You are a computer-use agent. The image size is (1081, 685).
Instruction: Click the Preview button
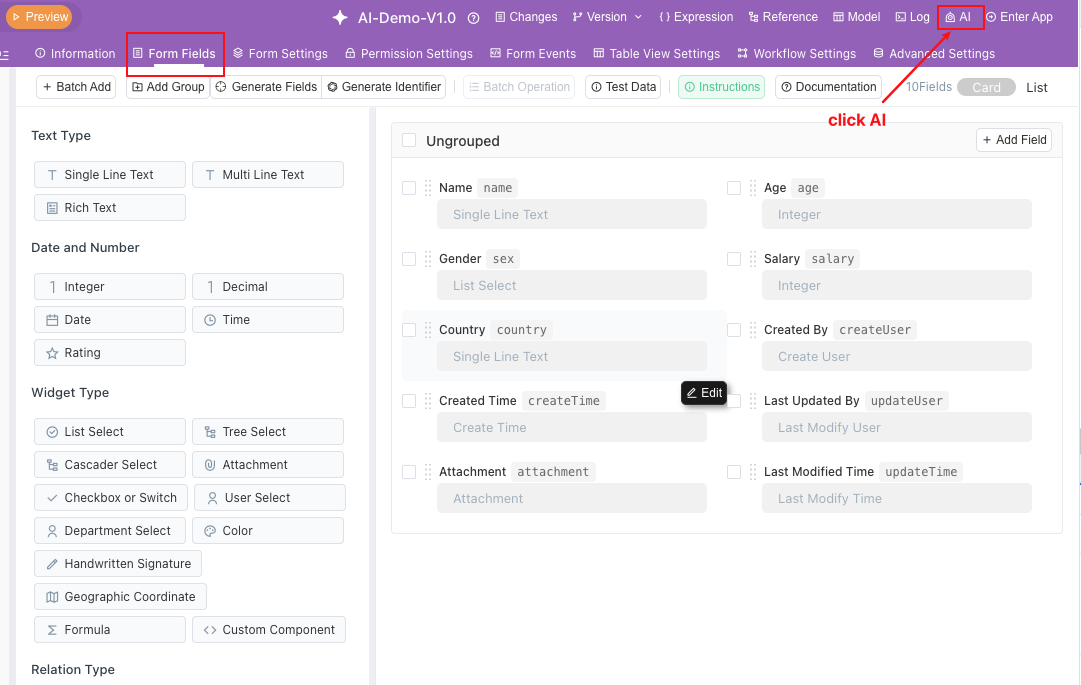tap(39, 17)
